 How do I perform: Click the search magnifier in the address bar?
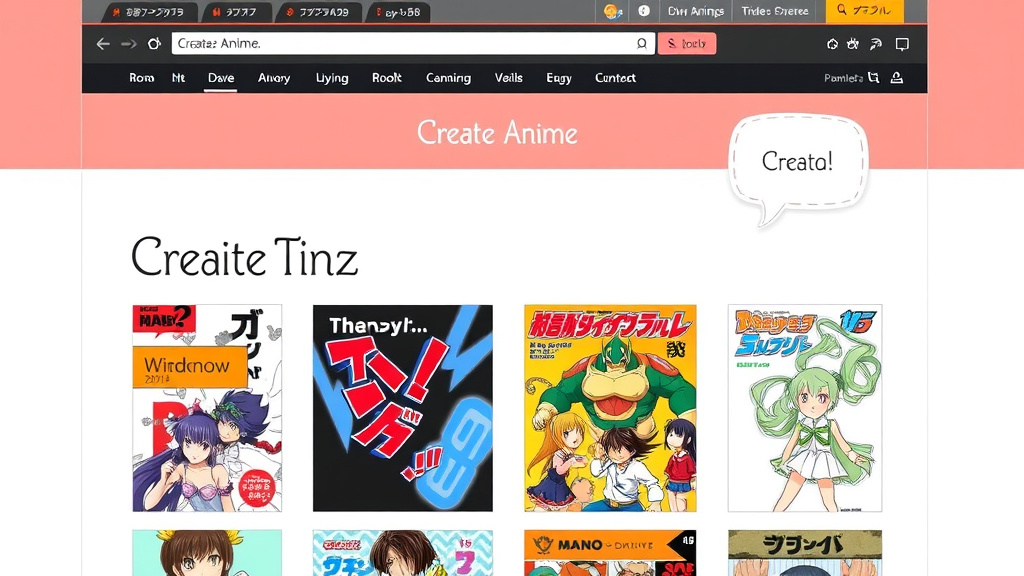[x=640, y=43]
